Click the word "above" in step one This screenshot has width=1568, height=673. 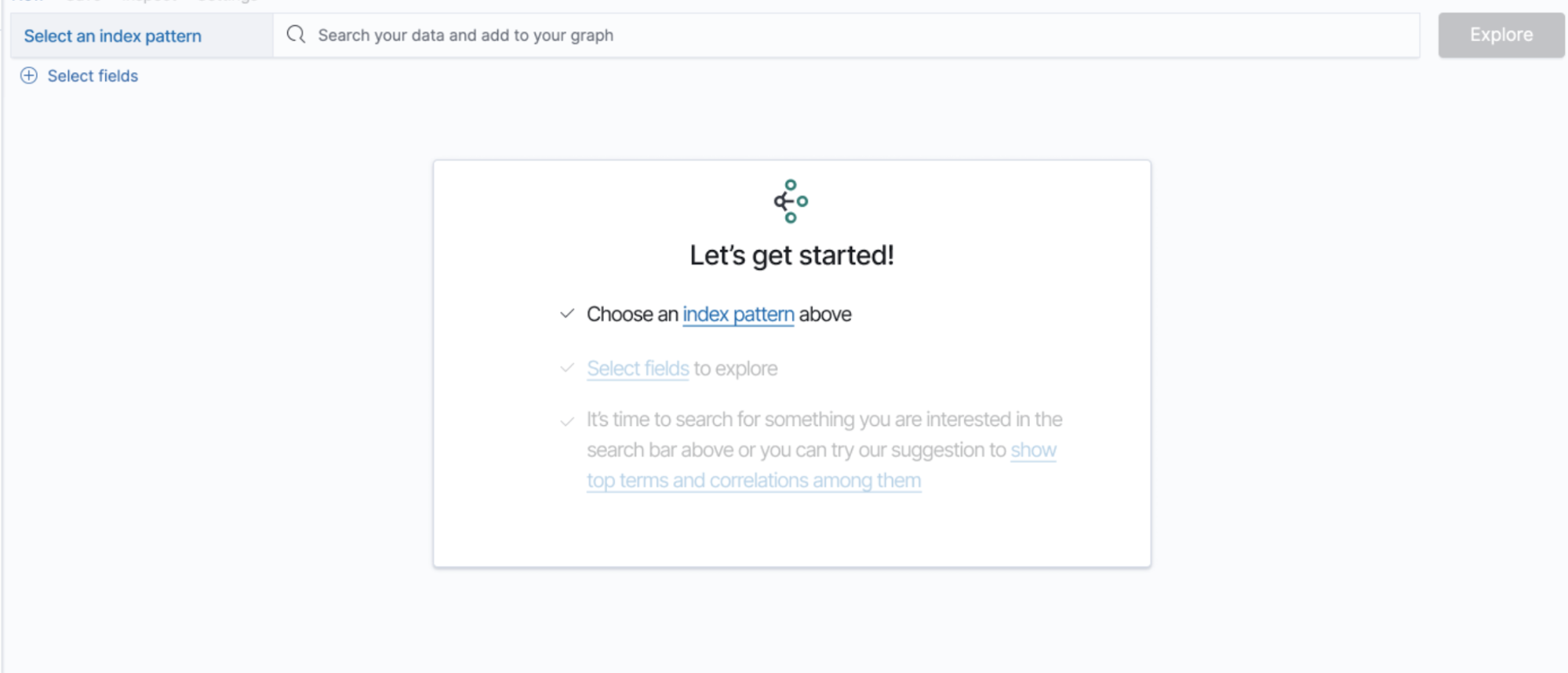coord(825,315)
